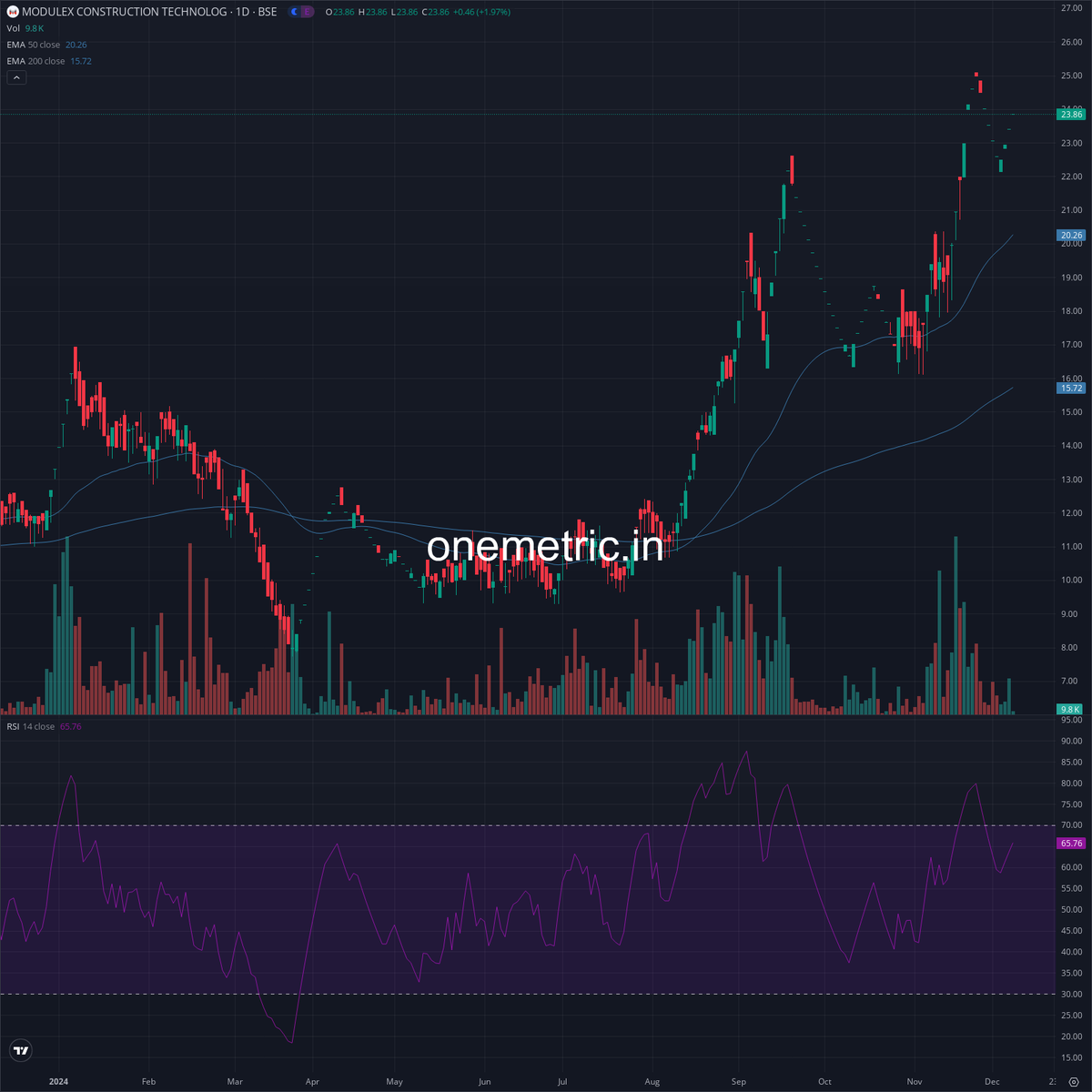This screenshot has width=1092, height=1092.
Task: Click the Dec label on time axis
Action: [992, 1082]
